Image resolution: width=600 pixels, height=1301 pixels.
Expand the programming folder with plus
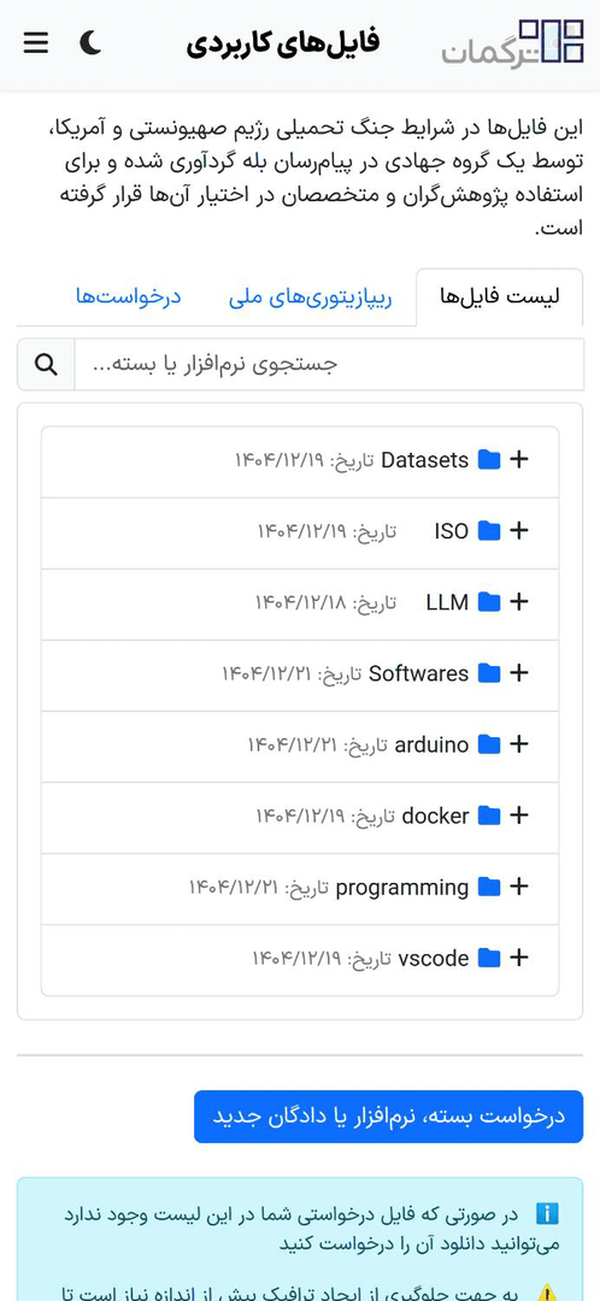[519, 887]
